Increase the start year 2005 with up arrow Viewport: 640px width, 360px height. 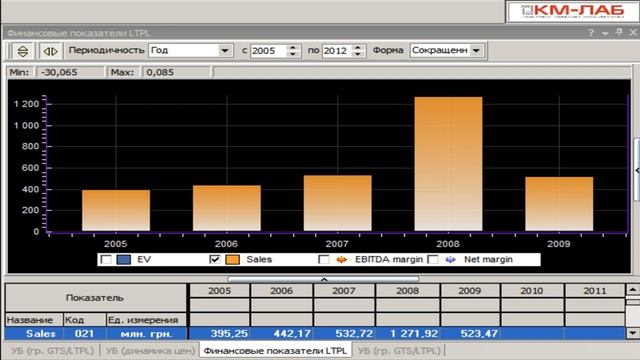(293, 47)
